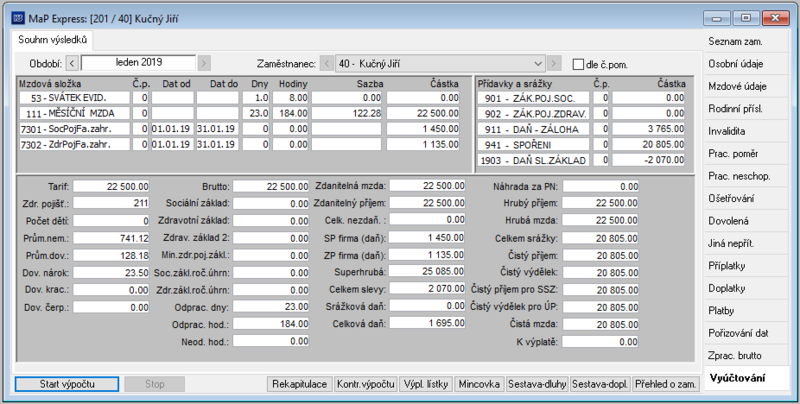Go to next period arrow

[x=204, y=64]
